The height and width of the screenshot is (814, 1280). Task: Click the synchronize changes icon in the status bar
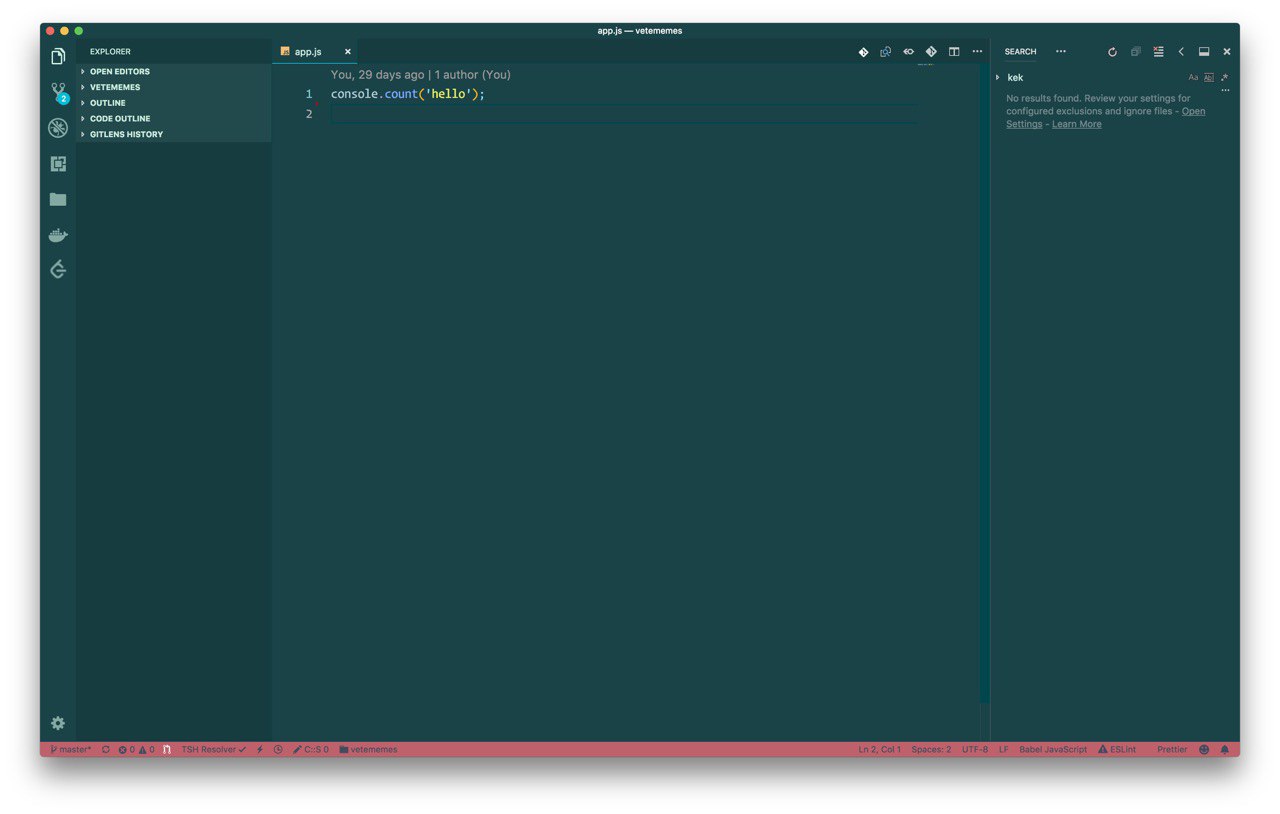click(x=105, y=749)
